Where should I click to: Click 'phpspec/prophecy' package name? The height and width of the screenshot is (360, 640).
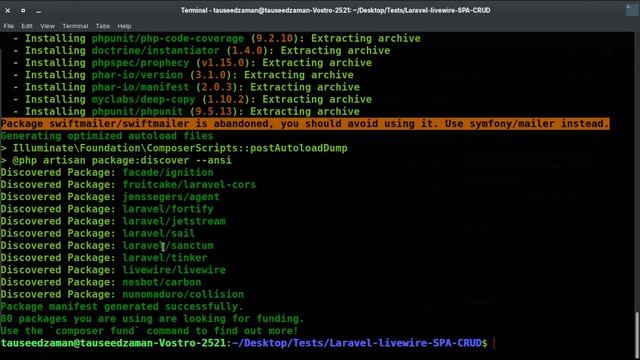[x=140, y=63]
